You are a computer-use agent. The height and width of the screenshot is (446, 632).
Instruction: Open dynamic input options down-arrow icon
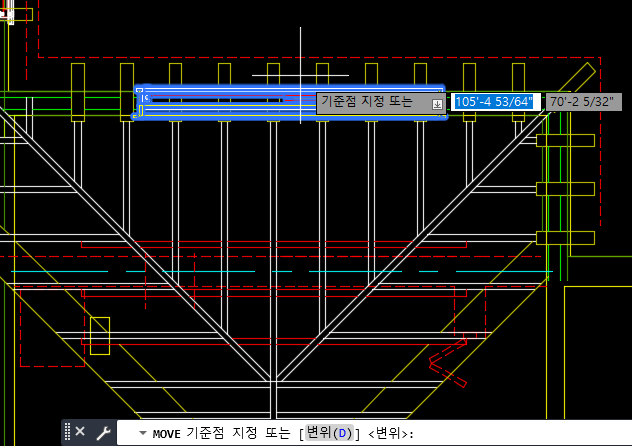pyautogui.click(x=437, y=104)
